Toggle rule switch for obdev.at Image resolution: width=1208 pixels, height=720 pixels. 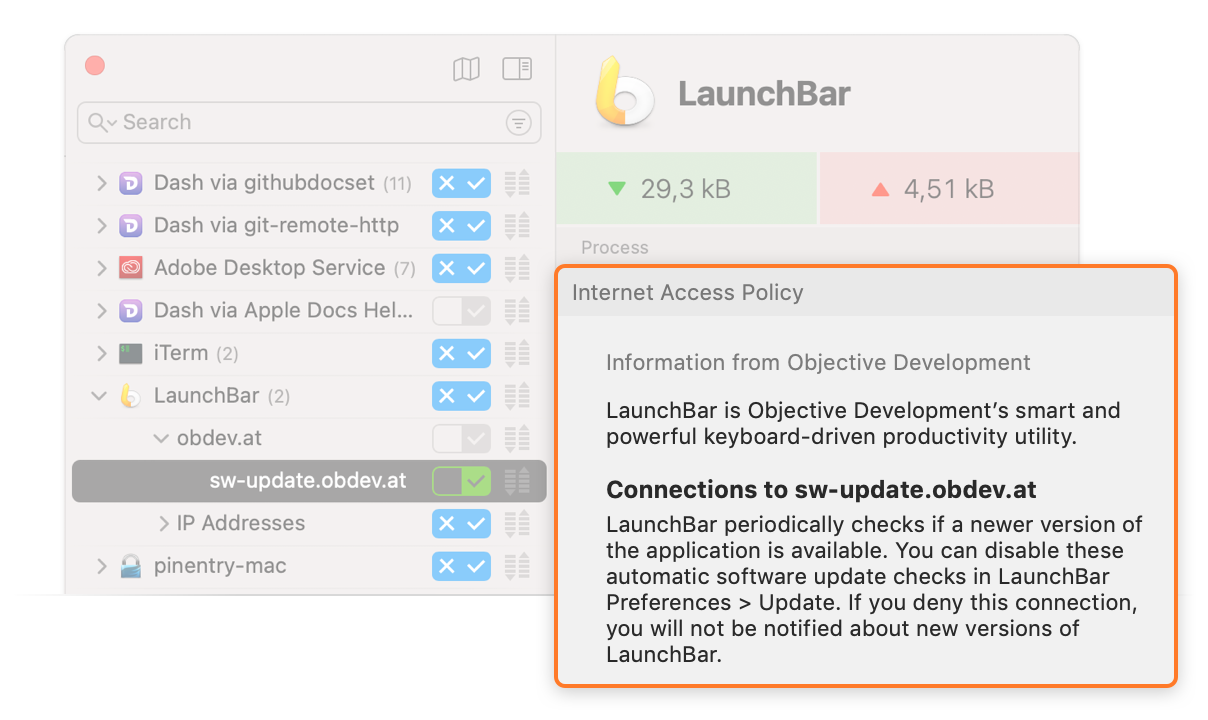pos(462,438)
